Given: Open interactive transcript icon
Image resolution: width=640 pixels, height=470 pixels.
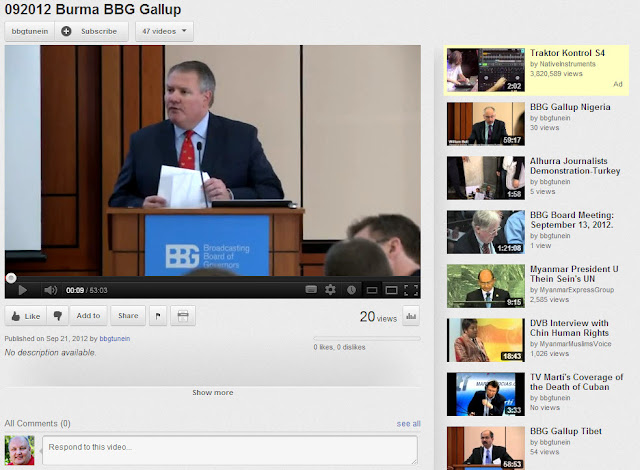Looking at the screenshot, I should 183,316.
